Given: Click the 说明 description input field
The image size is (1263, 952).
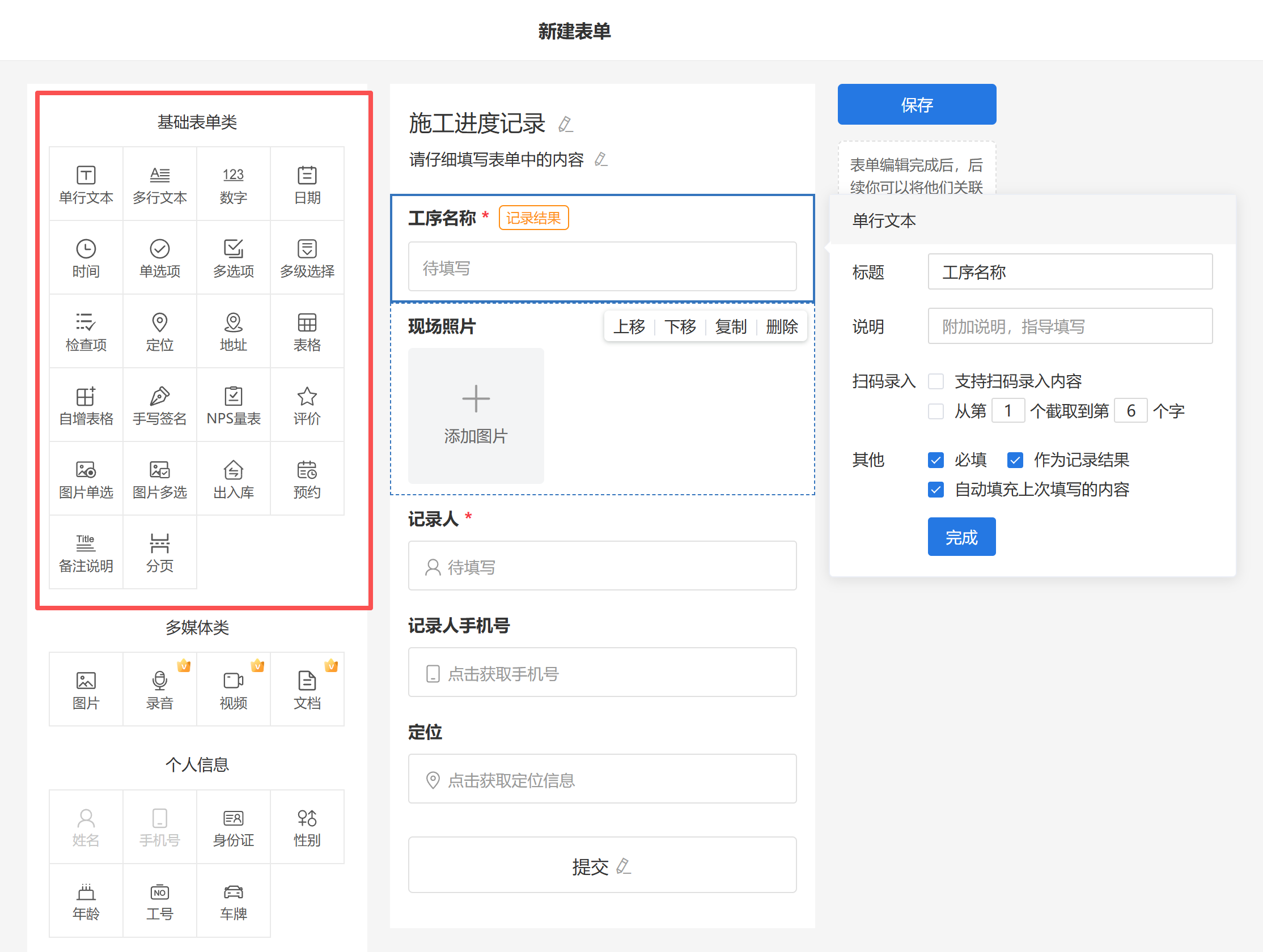Looking at the screenshot, I should (1070, 326).
